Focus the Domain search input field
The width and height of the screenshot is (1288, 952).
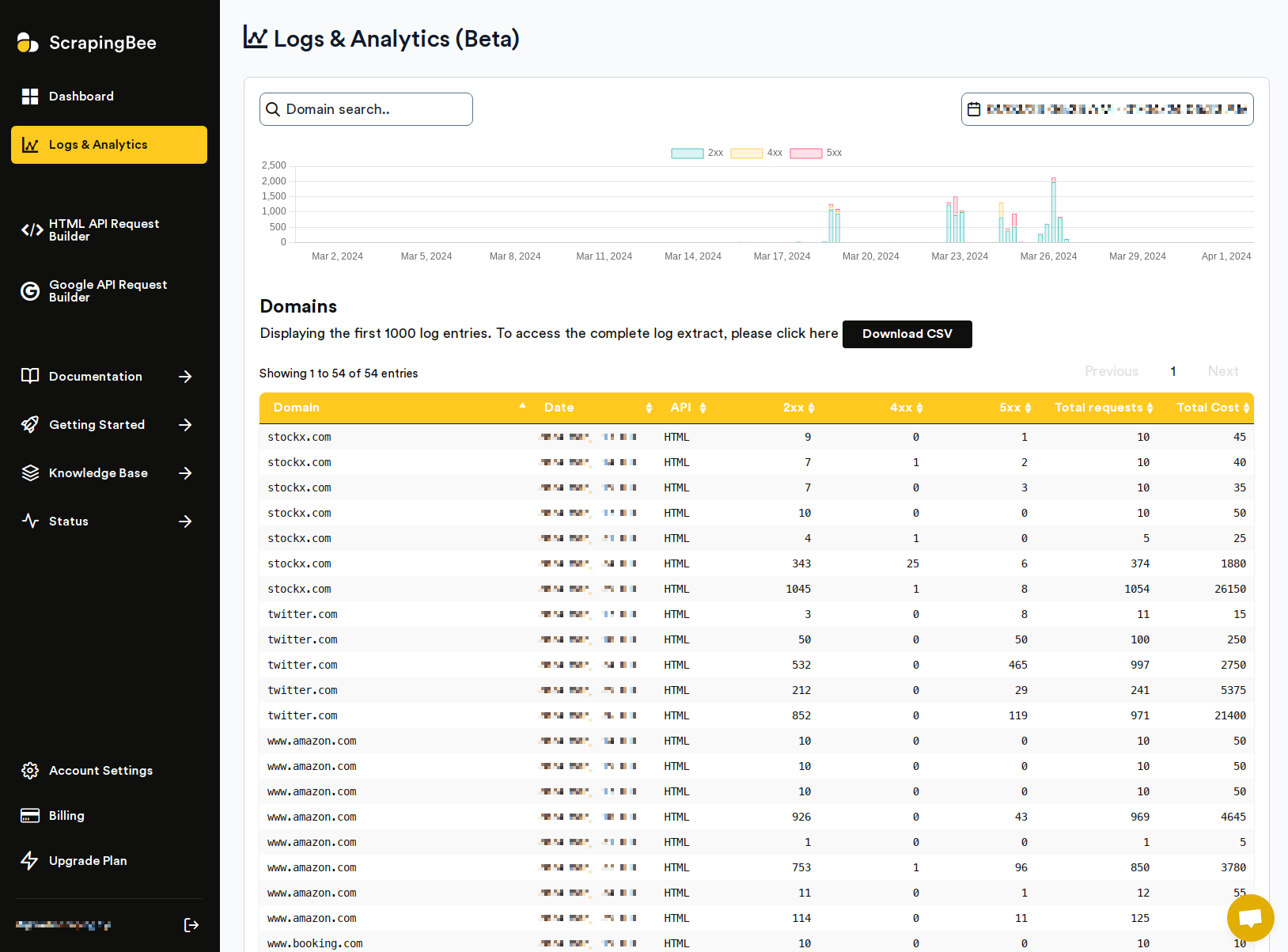(366, 109)
